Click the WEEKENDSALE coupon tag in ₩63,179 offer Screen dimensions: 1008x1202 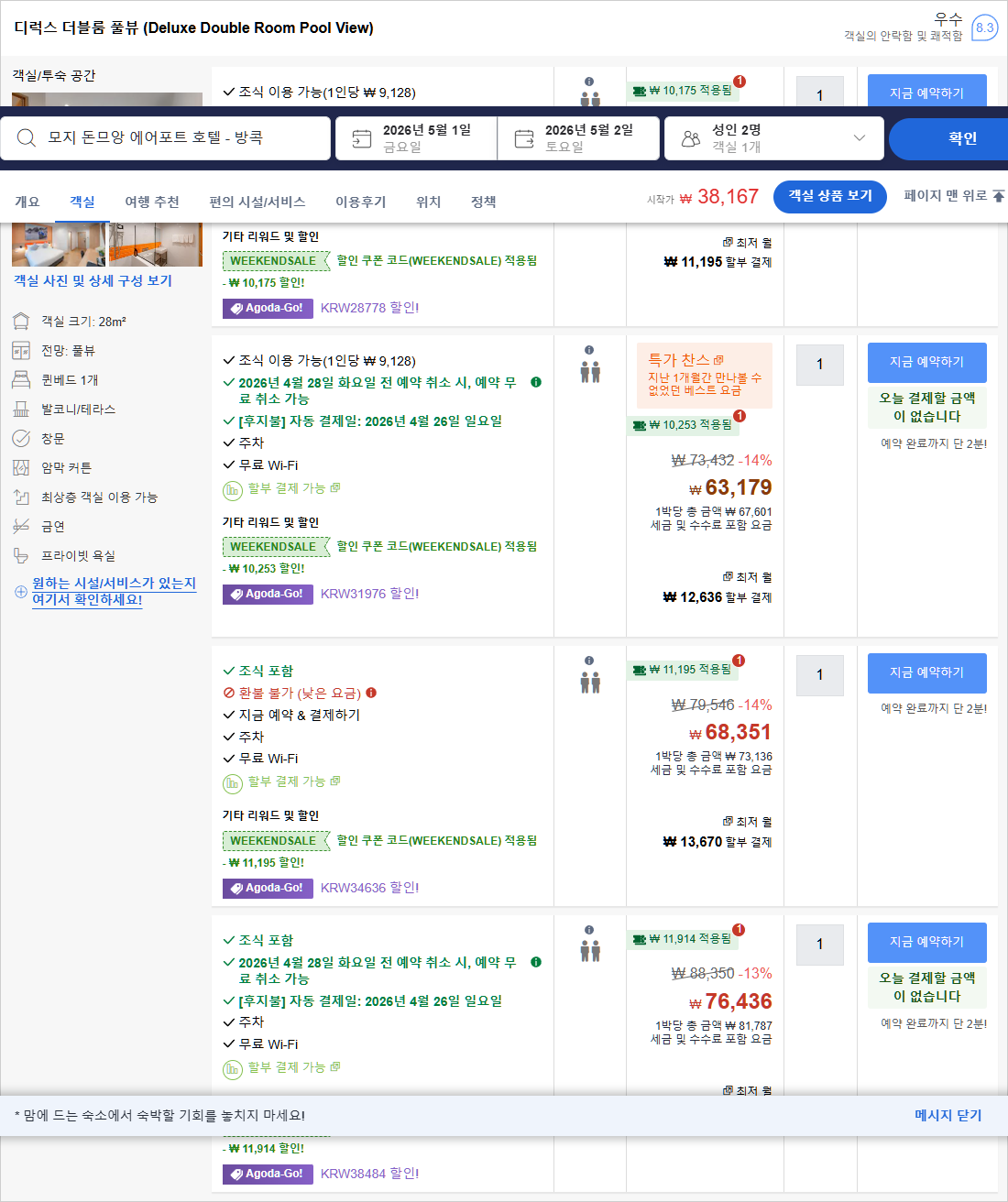pyautogui.click(x=275, y=547)
